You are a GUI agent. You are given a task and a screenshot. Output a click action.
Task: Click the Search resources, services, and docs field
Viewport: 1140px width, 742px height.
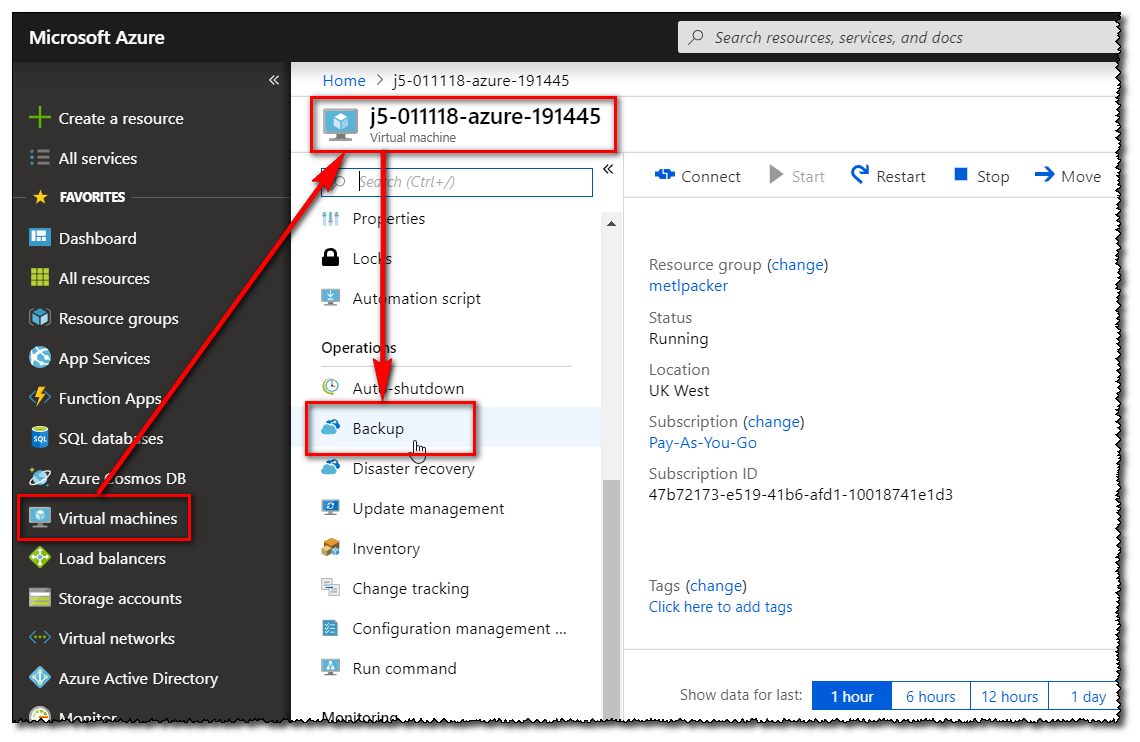click(x=898, y=37)
